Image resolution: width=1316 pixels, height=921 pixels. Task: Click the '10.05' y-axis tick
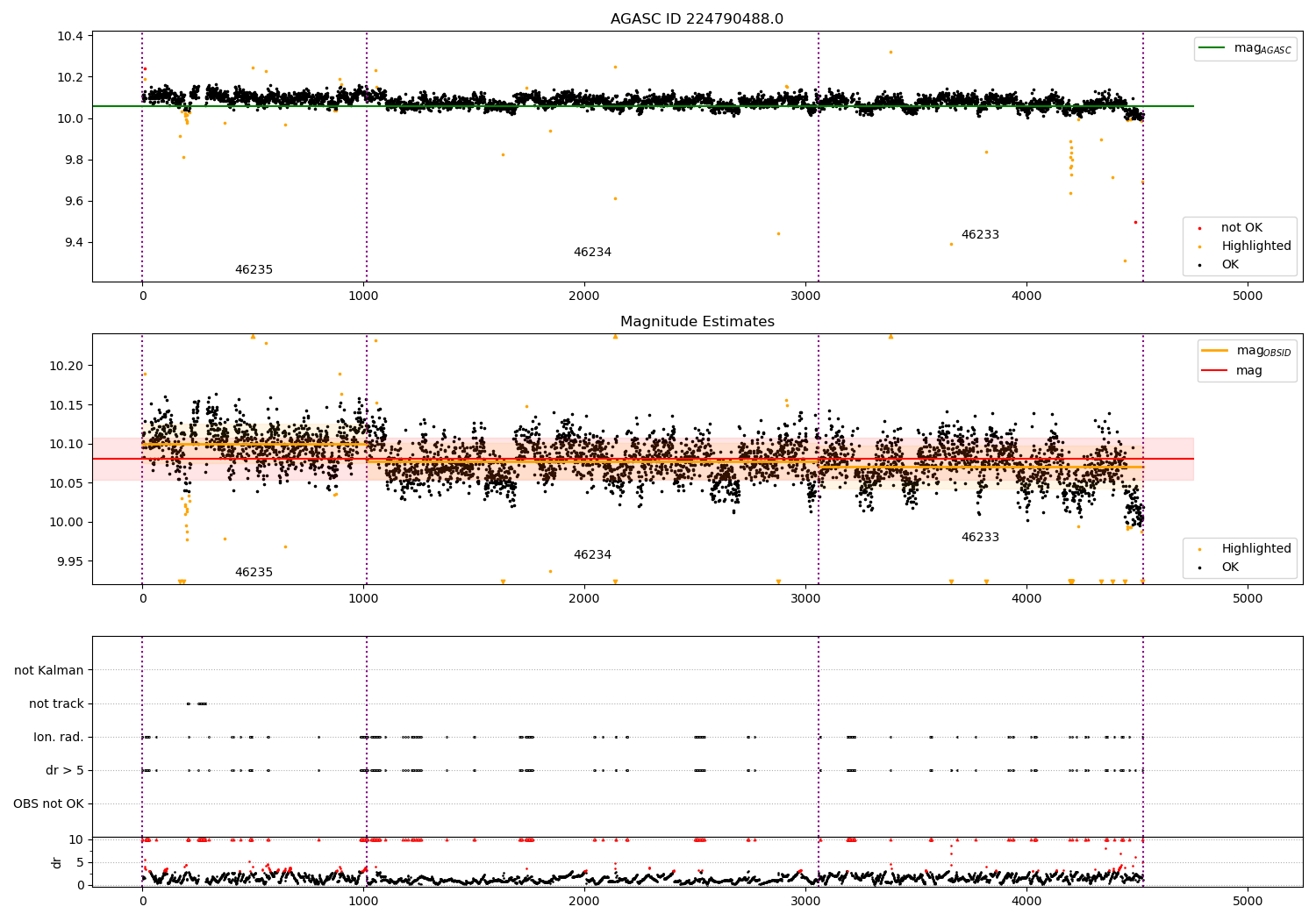pyautogui.click(x=68, y=483)
